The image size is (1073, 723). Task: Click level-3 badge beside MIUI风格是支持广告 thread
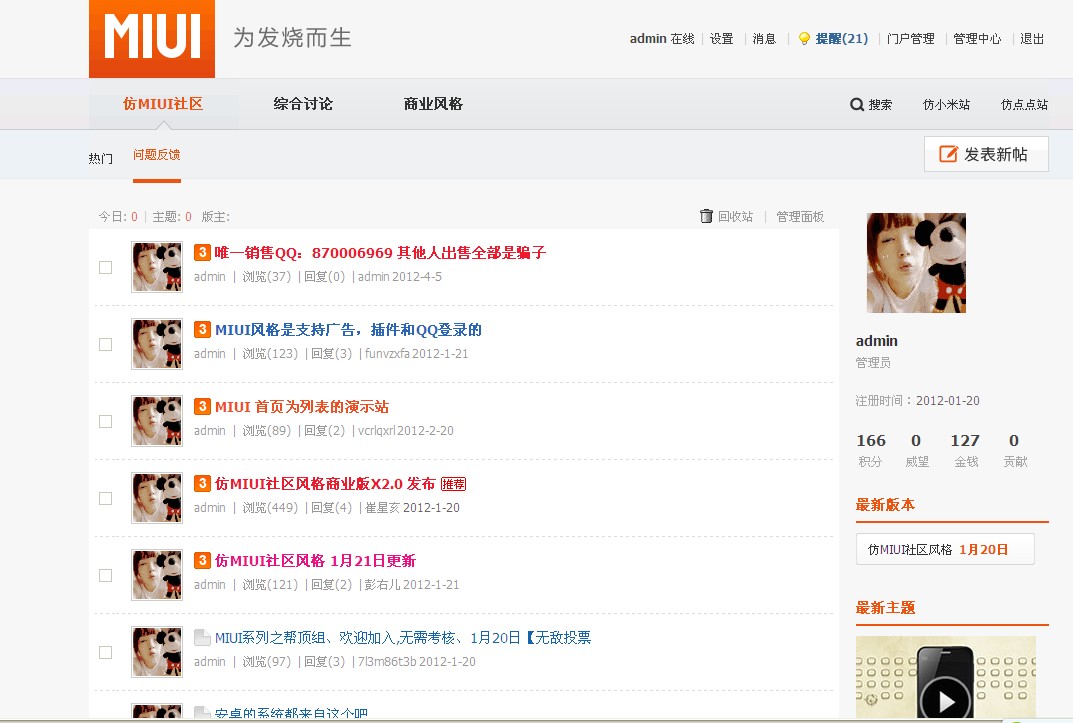(202, 330)
